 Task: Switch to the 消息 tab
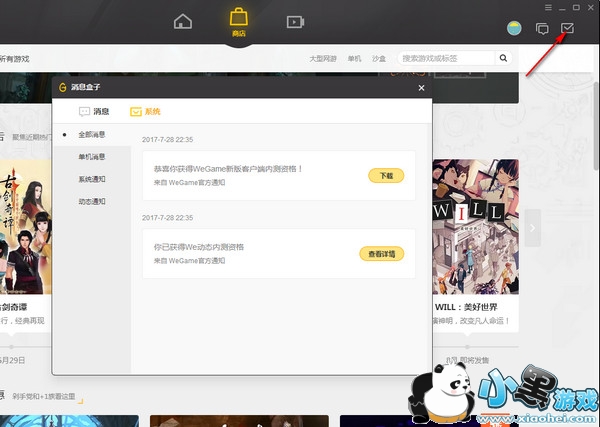pos(93,111)
